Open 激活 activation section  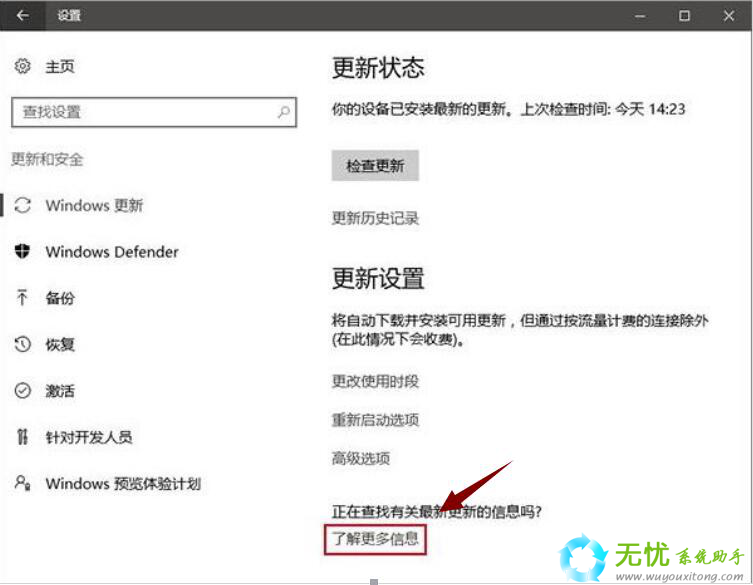tap(60, 391)
